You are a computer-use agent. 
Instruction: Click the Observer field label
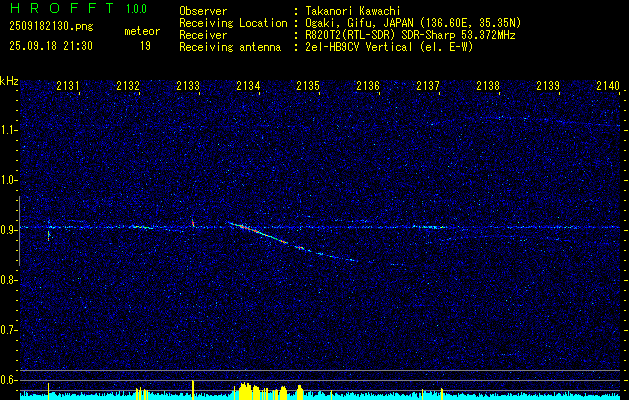tap(203, 11)
